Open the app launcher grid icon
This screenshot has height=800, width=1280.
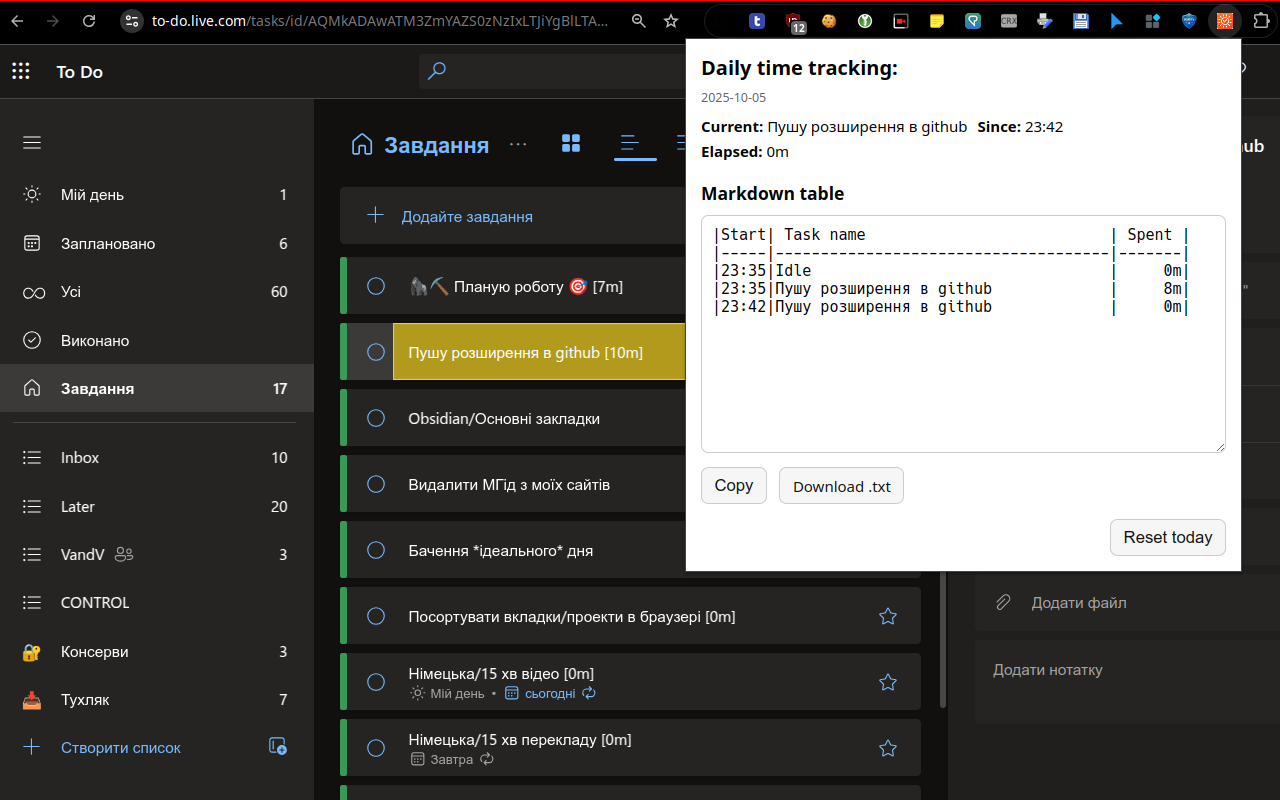click(20, 71)
